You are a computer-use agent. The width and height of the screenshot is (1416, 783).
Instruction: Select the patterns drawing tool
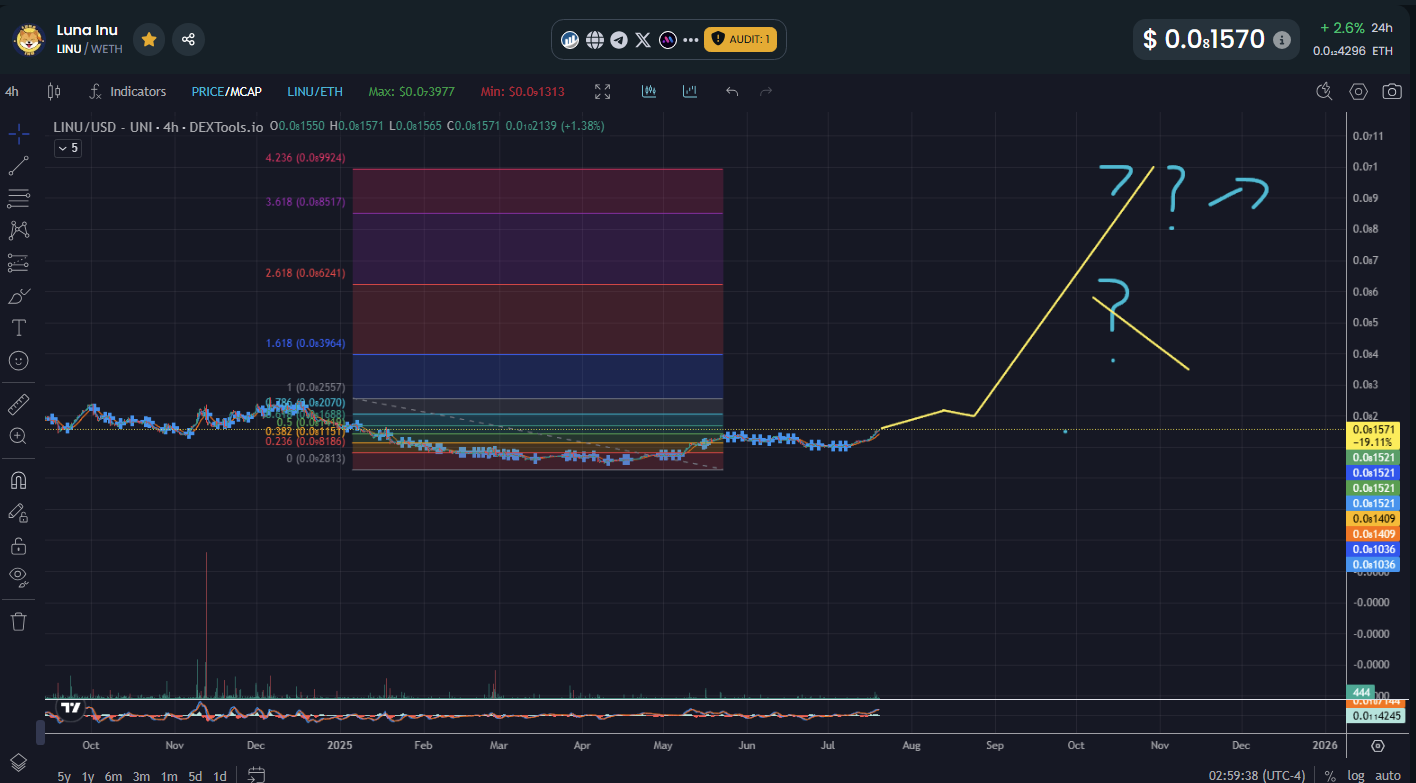tap(18, 230)
